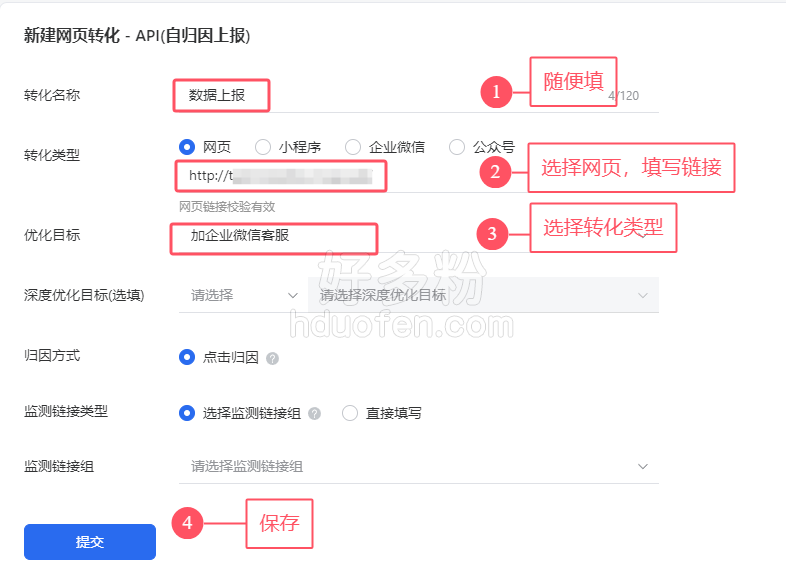786x582 pixels.
Task: Open the 请选择监测链接组 dropdown
Action: click(419, 467)
